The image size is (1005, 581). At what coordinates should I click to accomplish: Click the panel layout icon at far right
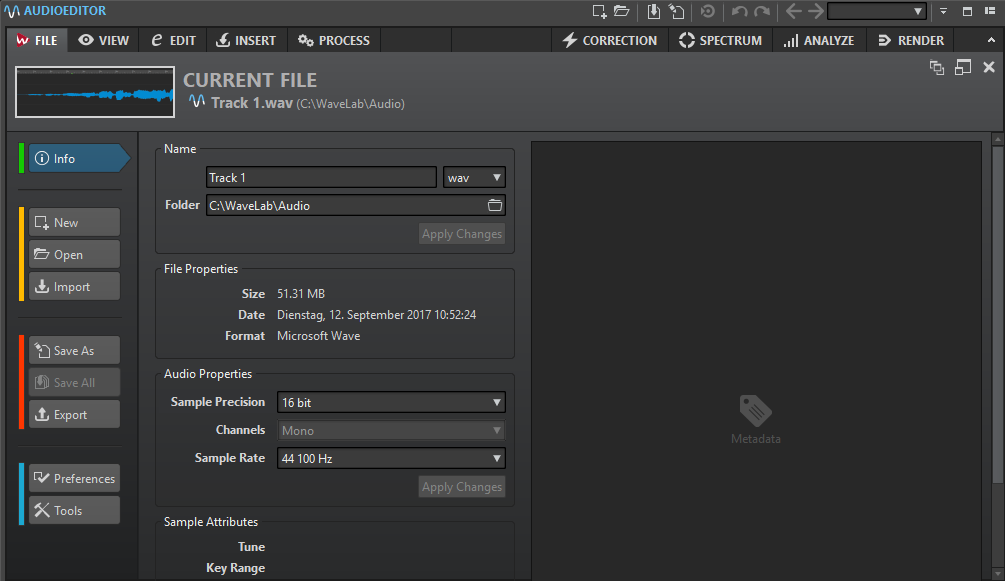990,11
